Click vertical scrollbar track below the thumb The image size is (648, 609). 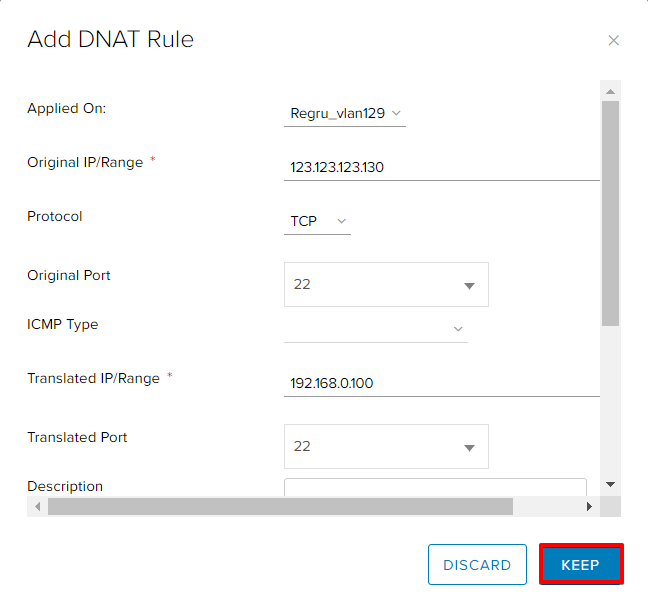coord(611,400)
